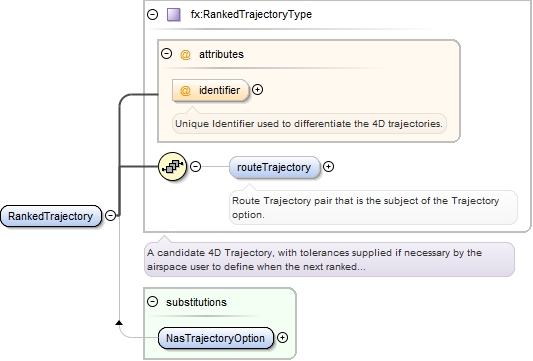533x361 pixels.
Task: Collapse the sequence compositor children
Action: 195,167
